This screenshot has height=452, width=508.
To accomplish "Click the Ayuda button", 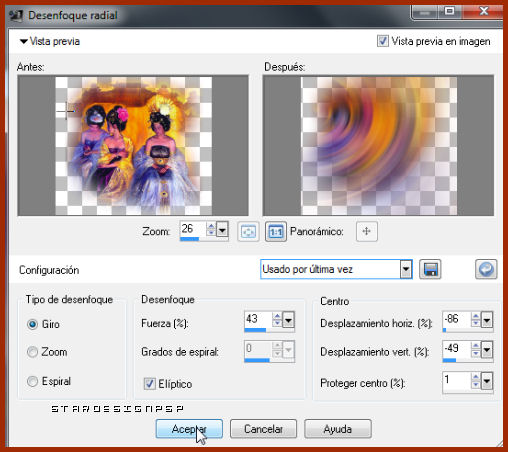I will click(x=338, y=429).
